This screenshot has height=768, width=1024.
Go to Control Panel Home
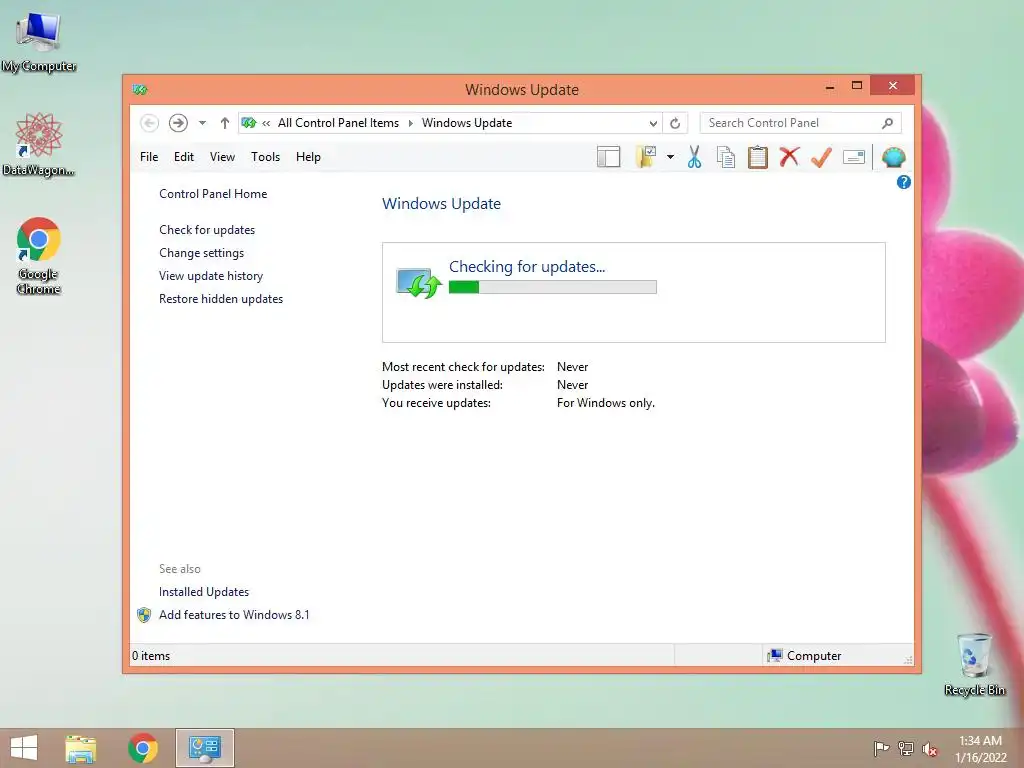pos(213,194)
